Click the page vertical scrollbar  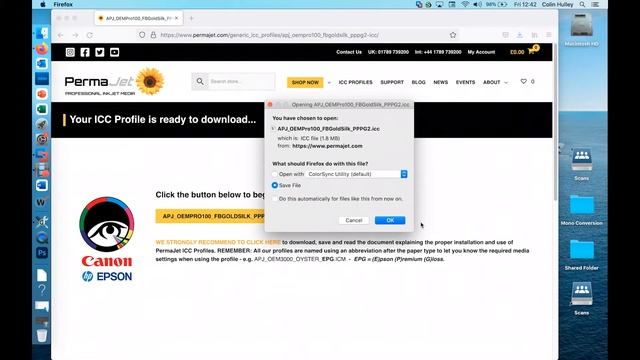click(556, 122)
